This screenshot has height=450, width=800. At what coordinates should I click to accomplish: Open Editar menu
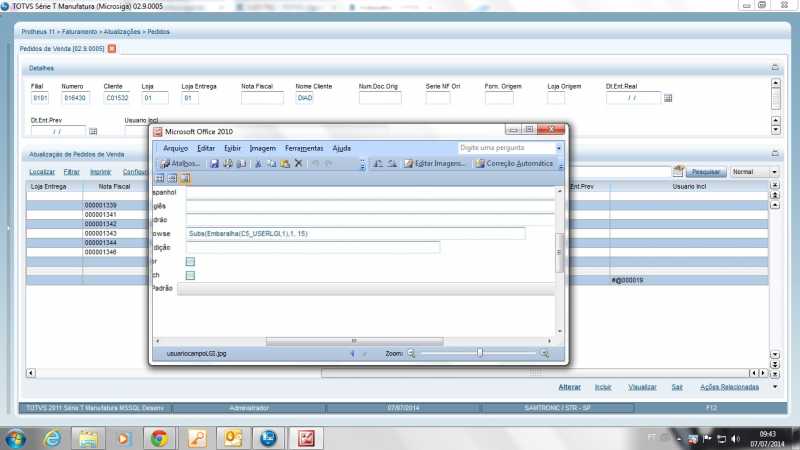tap(206, 148)
